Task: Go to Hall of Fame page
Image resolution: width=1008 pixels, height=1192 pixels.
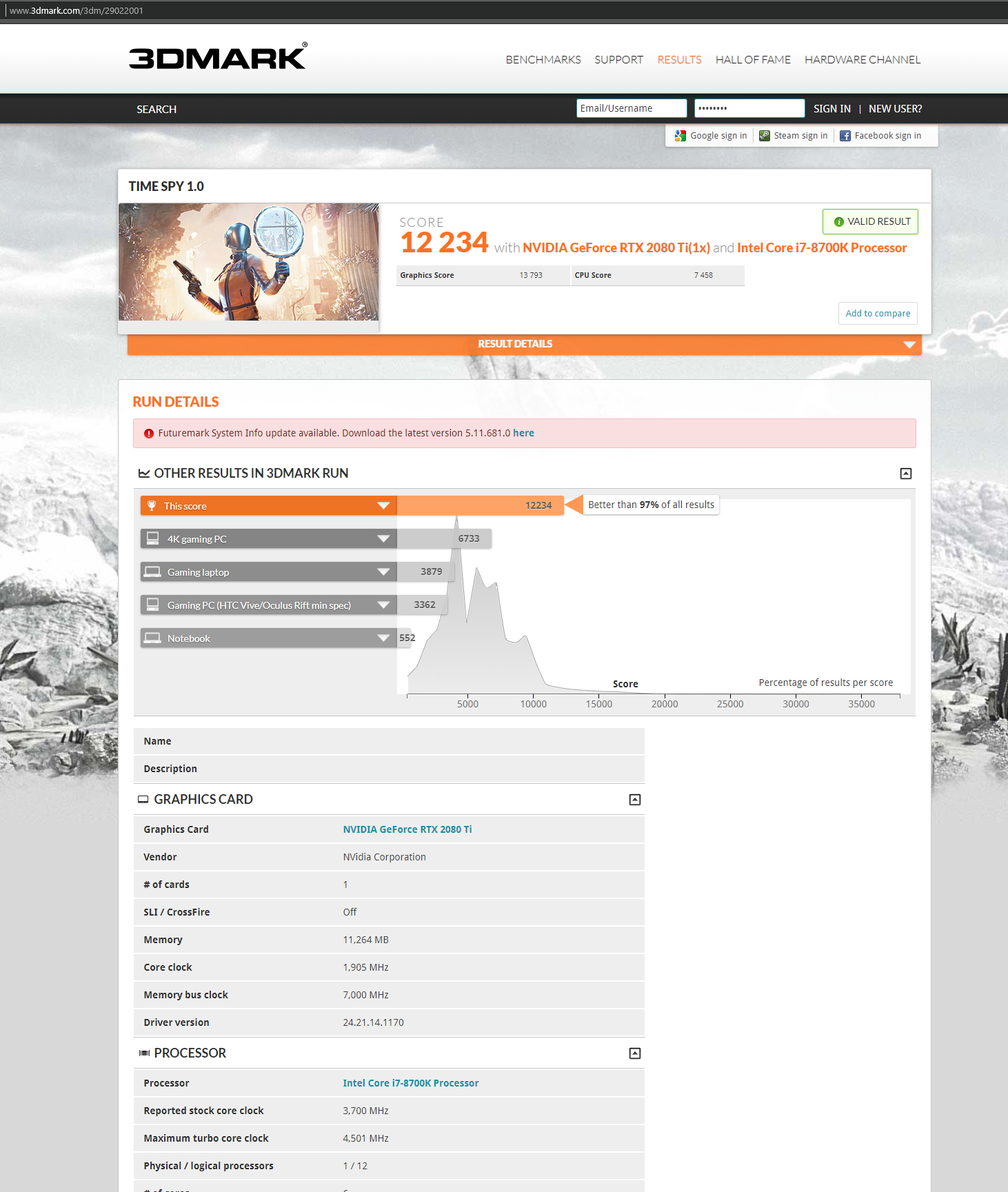Action: click(x=752, y=60)
